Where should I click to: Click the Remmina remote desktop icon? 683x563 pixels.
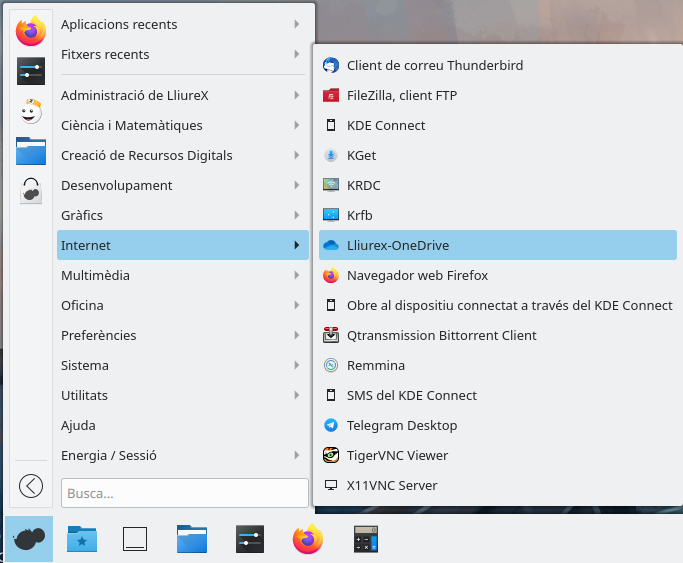pyautogui.click(x=331, y=366)
